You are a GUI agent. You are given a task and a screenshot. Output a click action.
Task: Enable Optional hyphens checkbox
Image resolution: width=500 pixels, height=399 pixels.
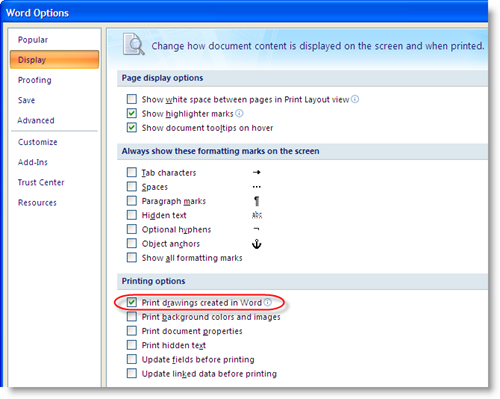[132, 229]
